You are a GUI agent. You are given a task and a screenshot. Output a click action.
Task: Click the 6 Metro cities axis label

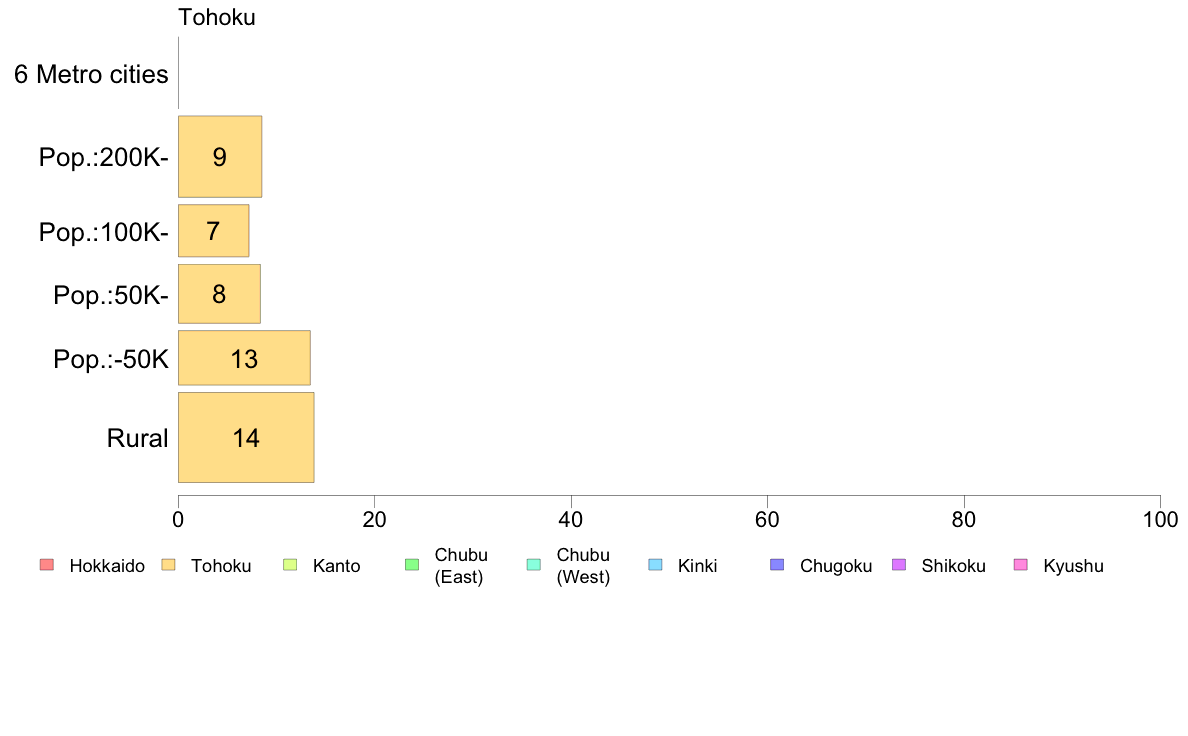click(x=91, y=74)
